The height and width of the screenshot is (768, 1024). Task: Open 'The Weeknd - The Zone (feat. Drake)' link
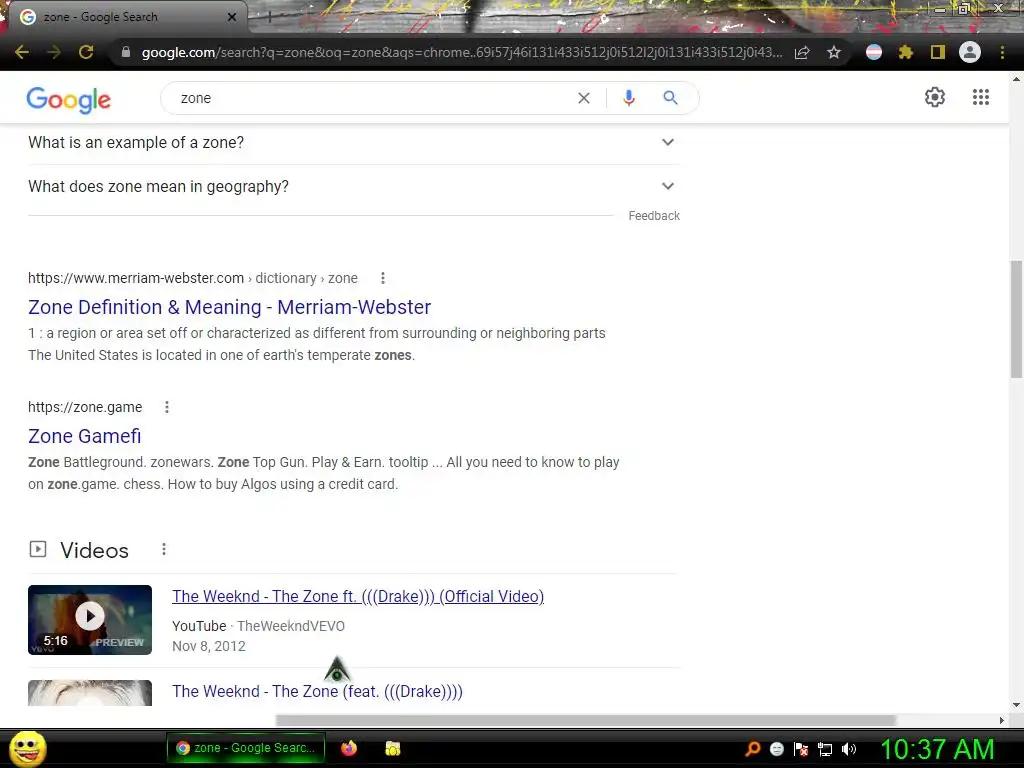317,691
